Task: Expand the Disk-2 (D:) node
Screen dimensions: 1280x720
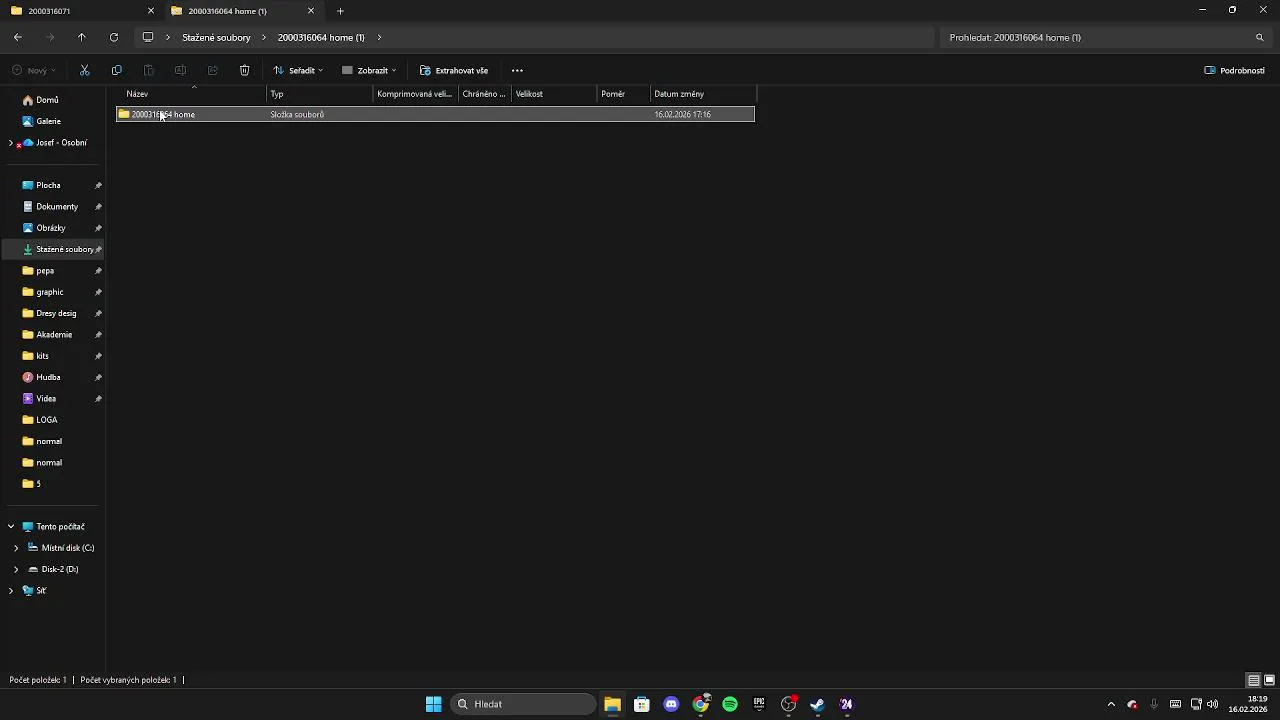Action: [16, 569]
